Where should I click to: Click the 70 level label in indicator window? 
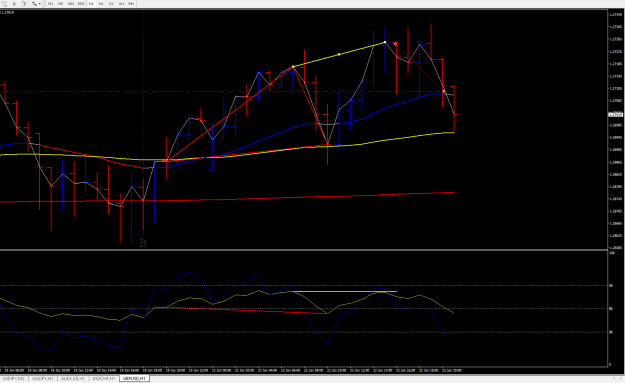(611, 285)
